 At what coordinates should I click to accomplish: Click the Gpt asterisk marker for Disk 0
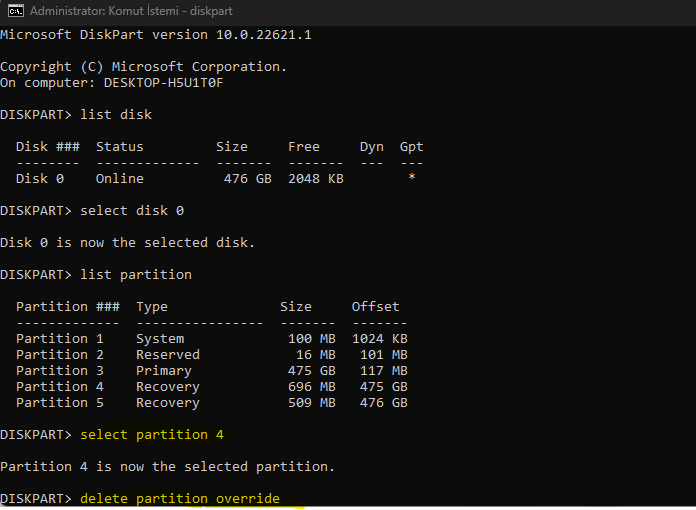(x=412, y=178)
